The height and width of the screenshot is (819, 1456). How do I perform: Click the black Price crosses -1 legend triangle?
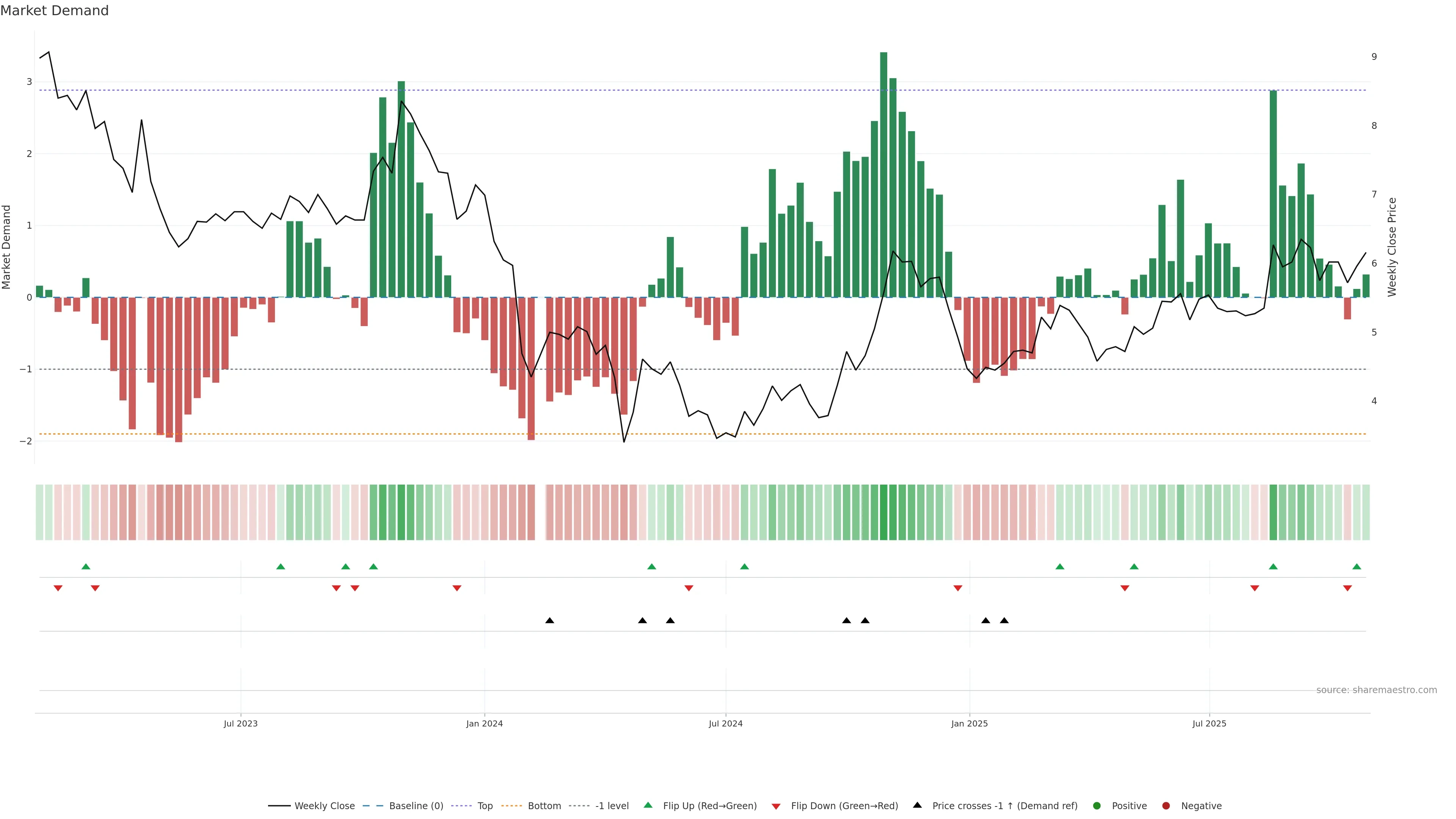point(917,805)
